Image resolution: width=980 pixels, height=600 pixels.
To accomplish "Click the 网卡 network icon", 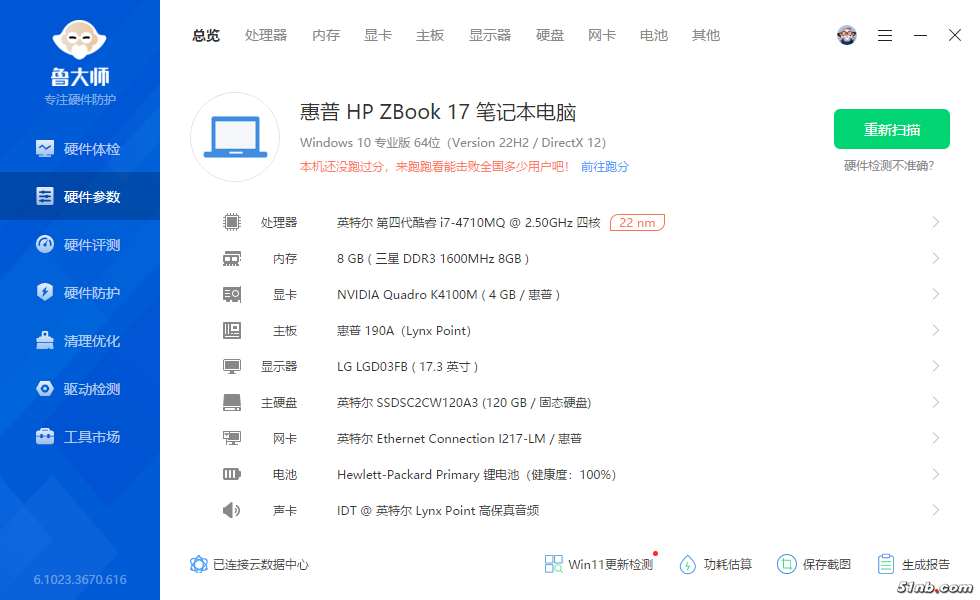I will (232, 438).
